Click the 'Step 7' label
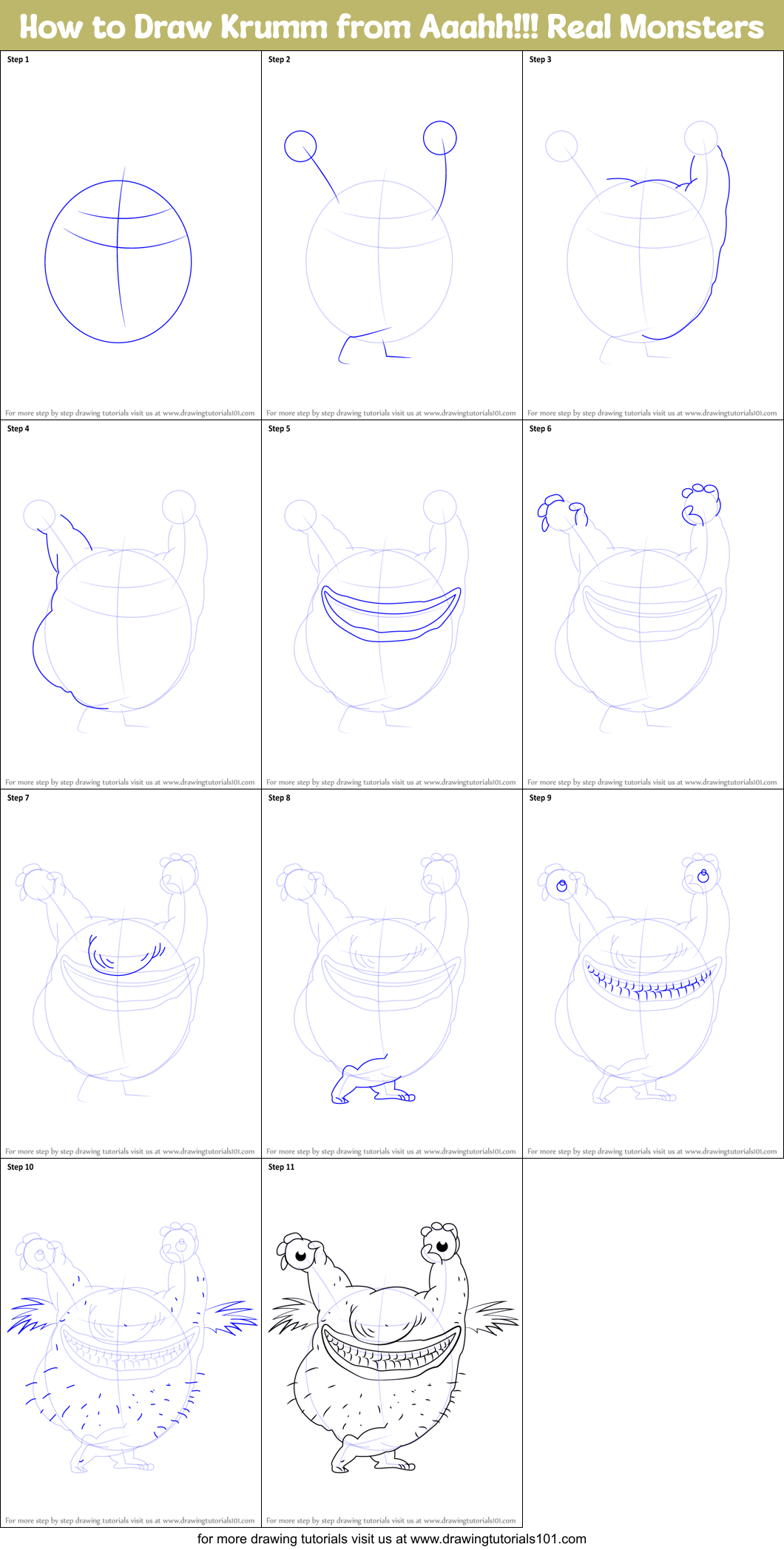 click(18, 798)
